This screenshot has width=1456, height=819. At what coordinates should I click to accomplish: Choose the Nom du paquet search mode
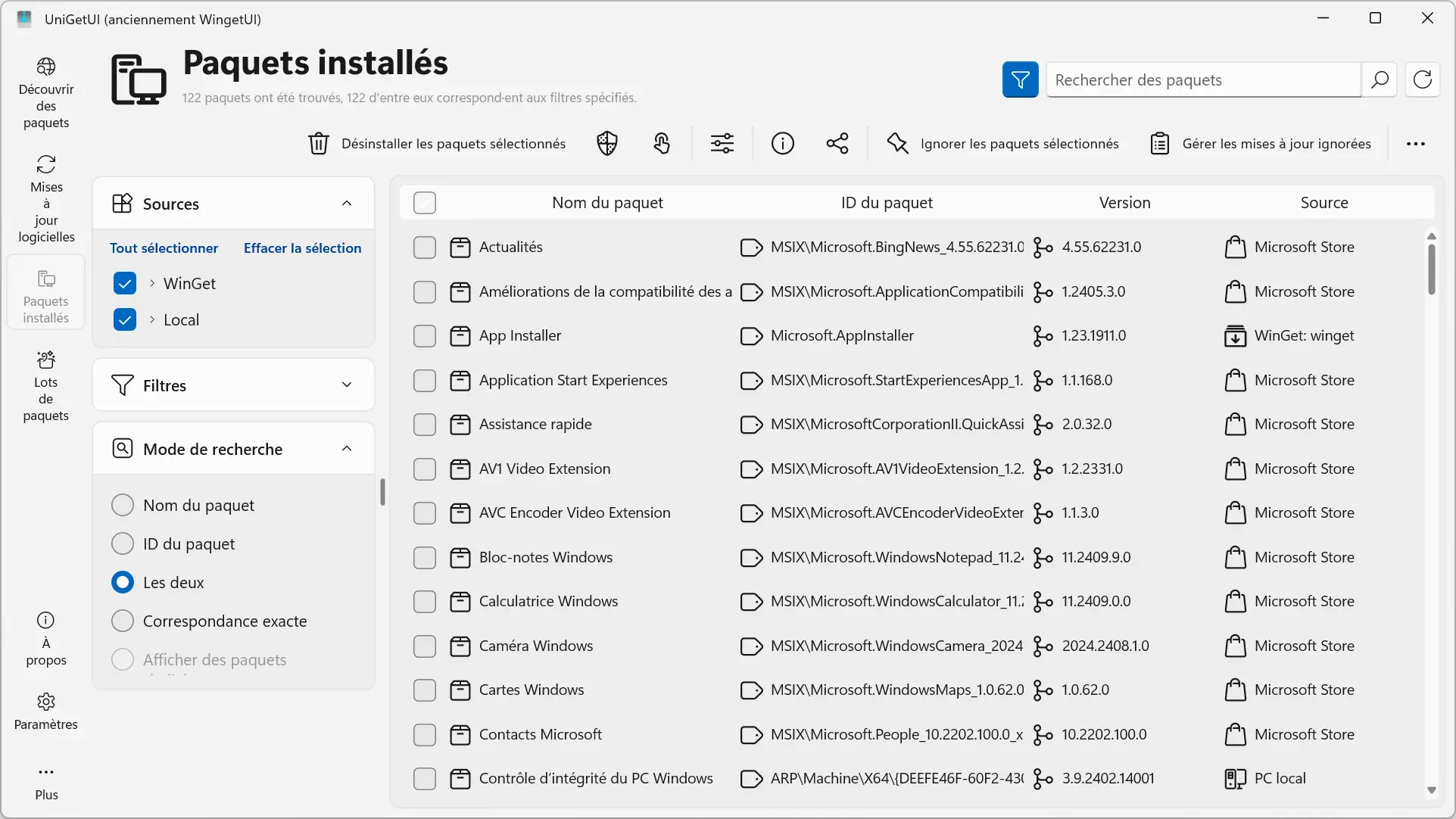123,505
